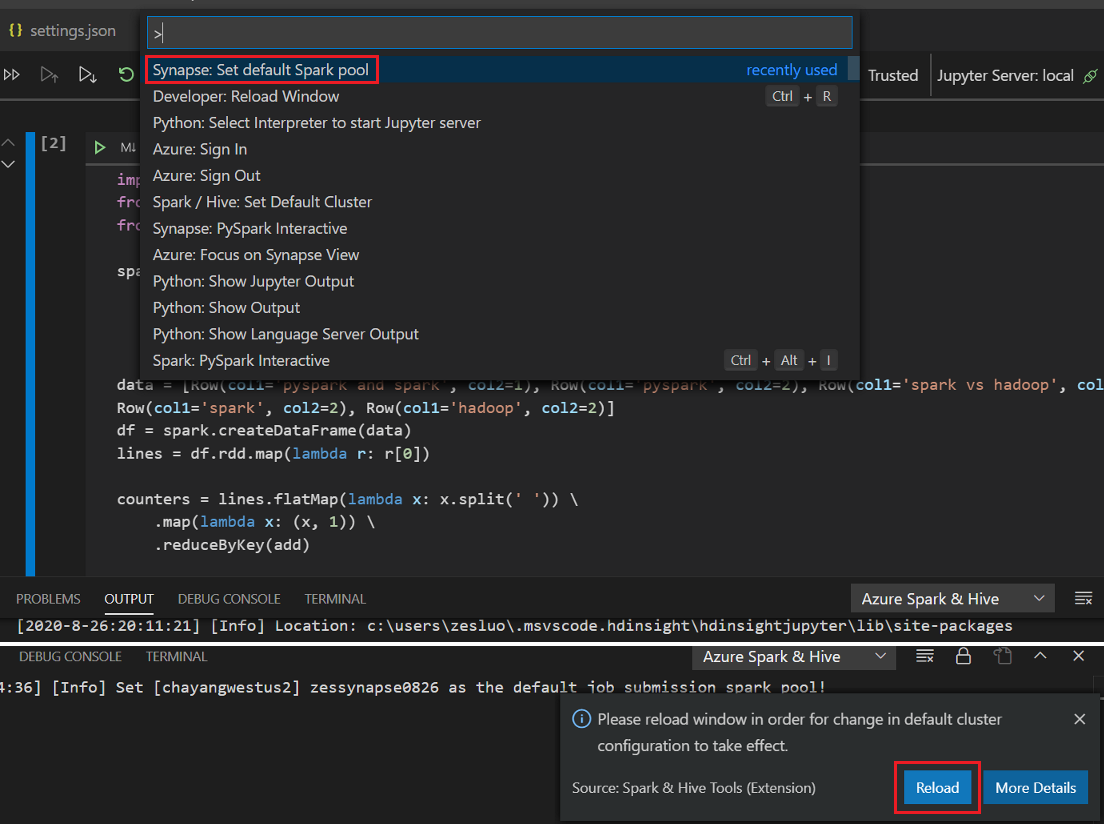Toggle the output scroll lock padlock
The height and width of the screenshot is (824, 1104).
click(963, 656)
